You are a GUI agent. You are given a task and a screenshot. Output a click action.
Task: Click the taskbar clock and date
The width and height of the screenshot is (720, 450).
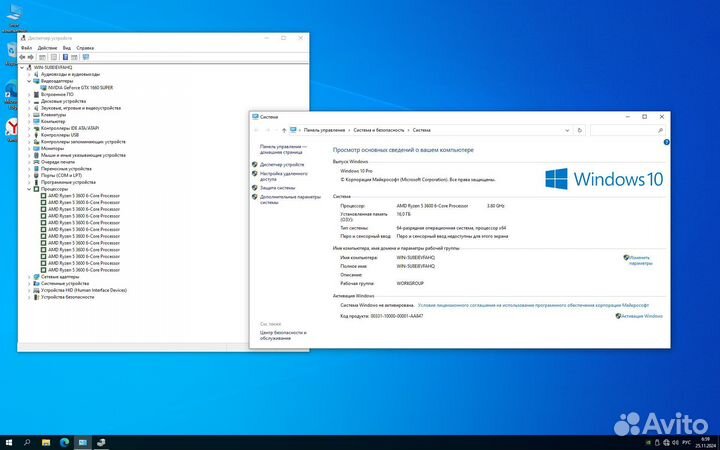click(704, 443)
